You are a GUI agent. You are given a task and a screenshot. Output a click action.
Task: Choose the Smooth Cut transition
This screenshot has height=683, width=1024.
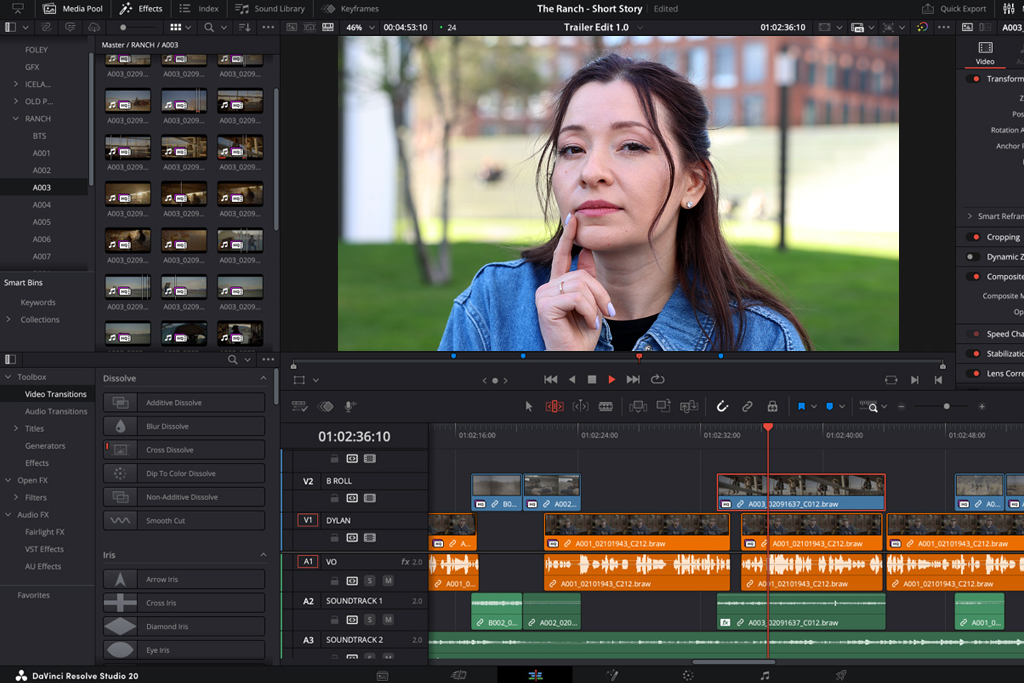tap(184, 520)
